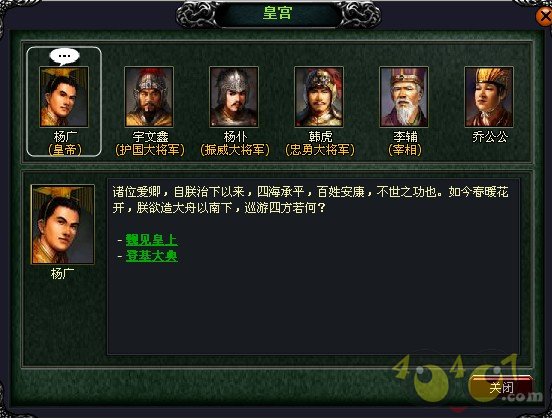Click the emperor's dialogue text paragraph
Viewport: 552px width, 418px height.
point(310,200)
